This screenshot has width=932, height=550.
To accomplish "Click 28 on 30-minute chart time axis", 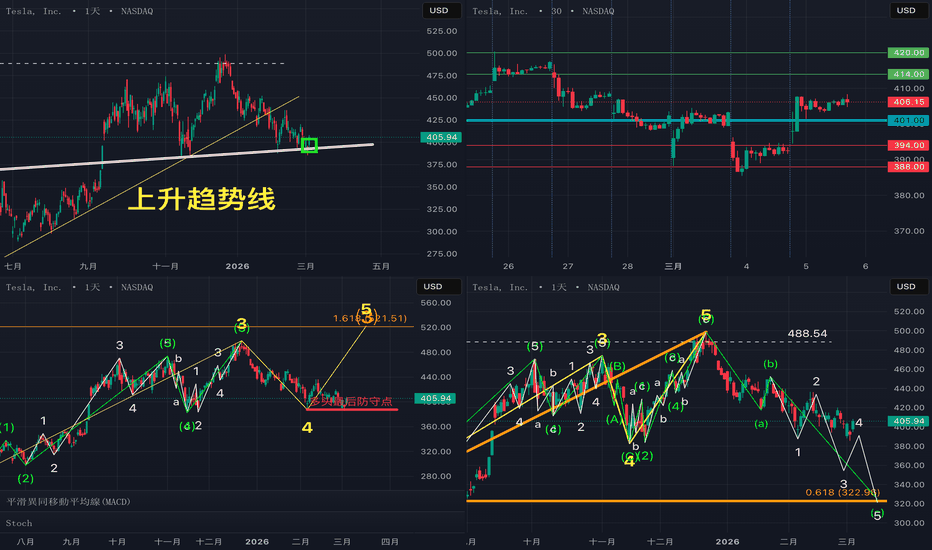I will click(x=627, y=266).
